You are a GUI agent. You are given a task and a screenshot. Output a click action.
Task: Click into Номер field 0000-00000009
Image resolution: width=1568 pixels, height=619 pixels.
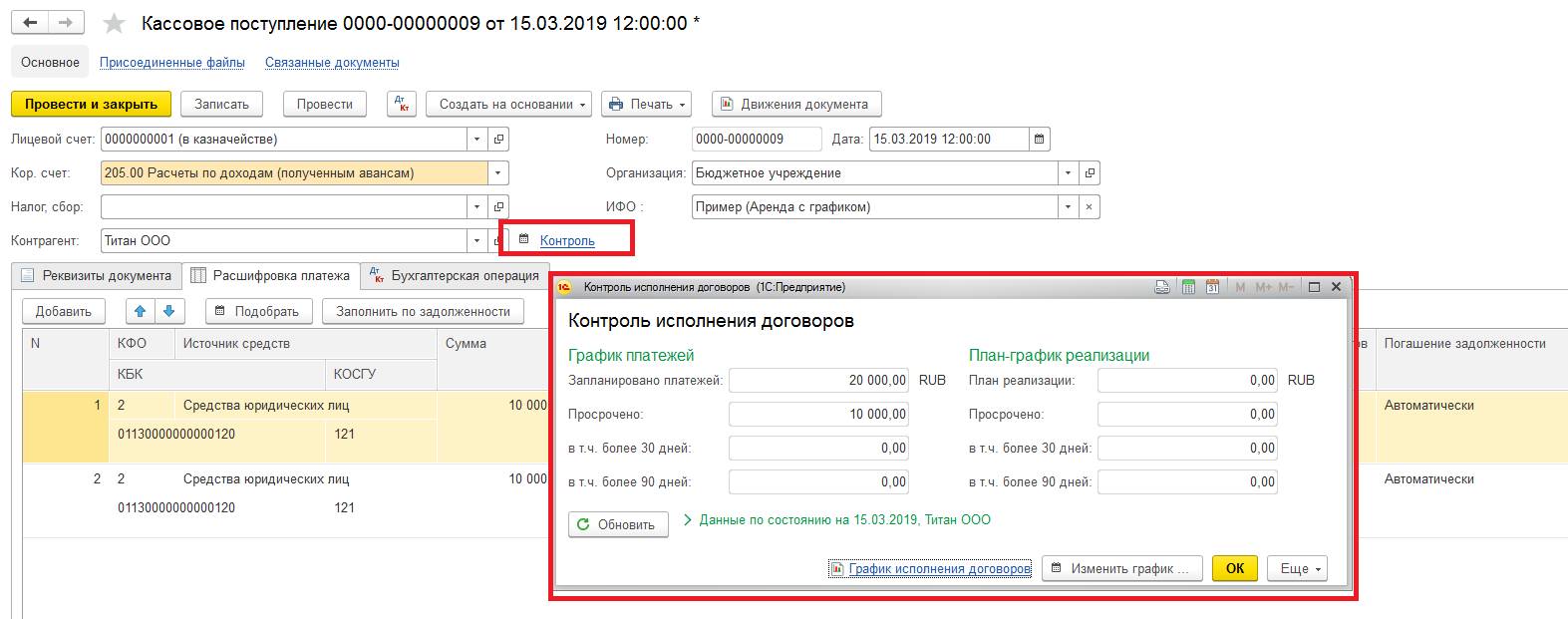click(x=757, y=140)
